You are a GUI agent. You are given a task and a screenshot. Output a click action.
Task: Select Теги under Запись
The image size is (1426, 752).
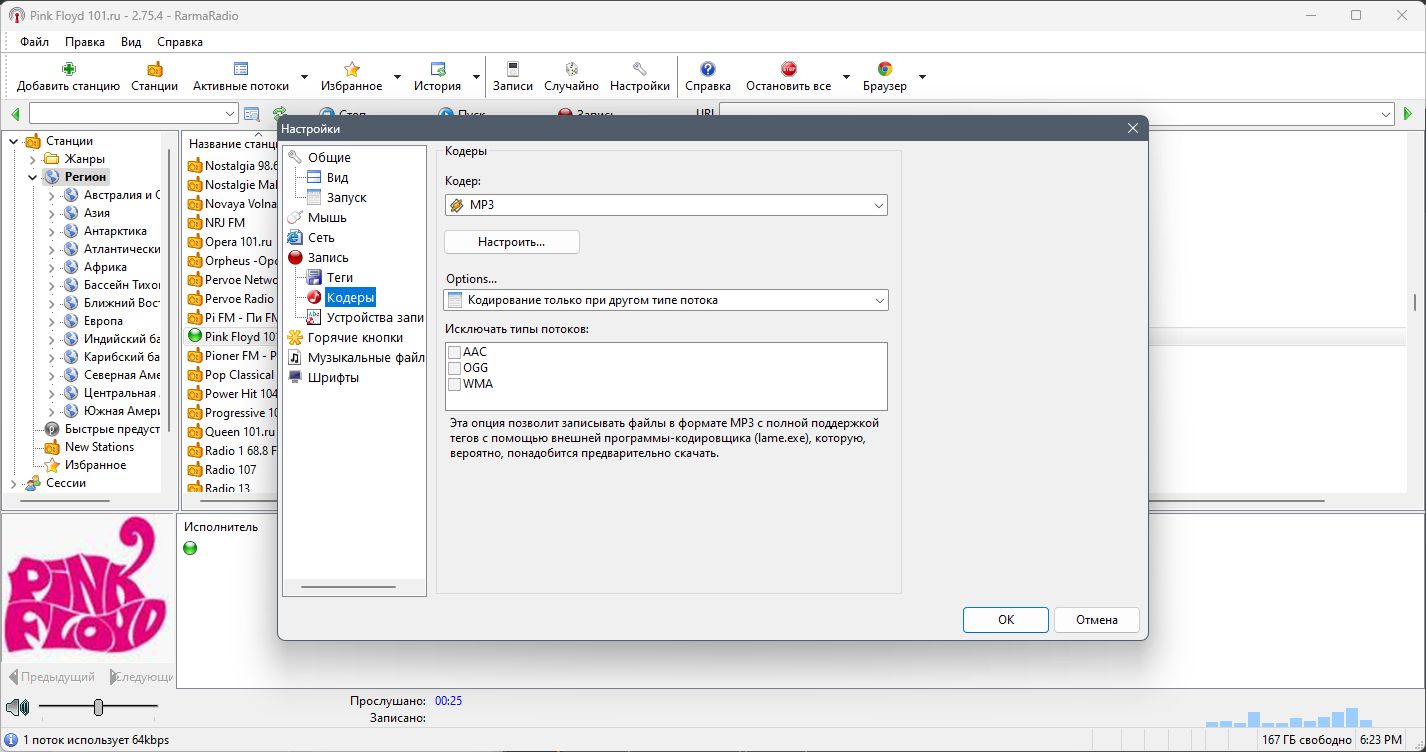point(340,277)
